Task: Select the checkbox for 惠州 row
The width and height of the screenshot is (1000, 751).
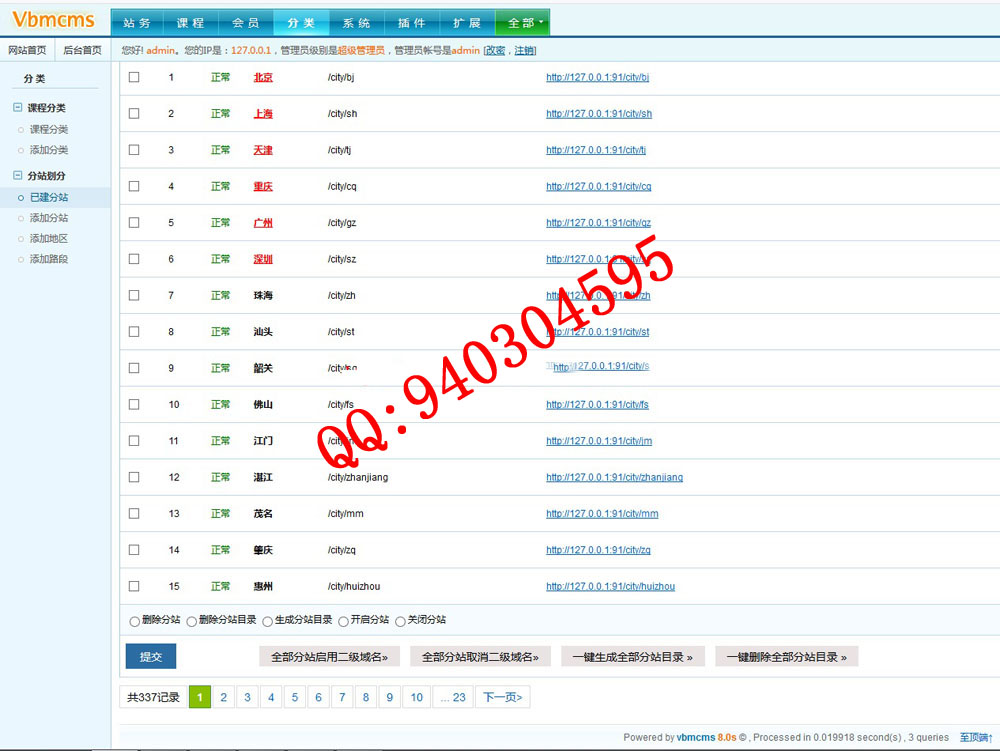Action: 134,587
